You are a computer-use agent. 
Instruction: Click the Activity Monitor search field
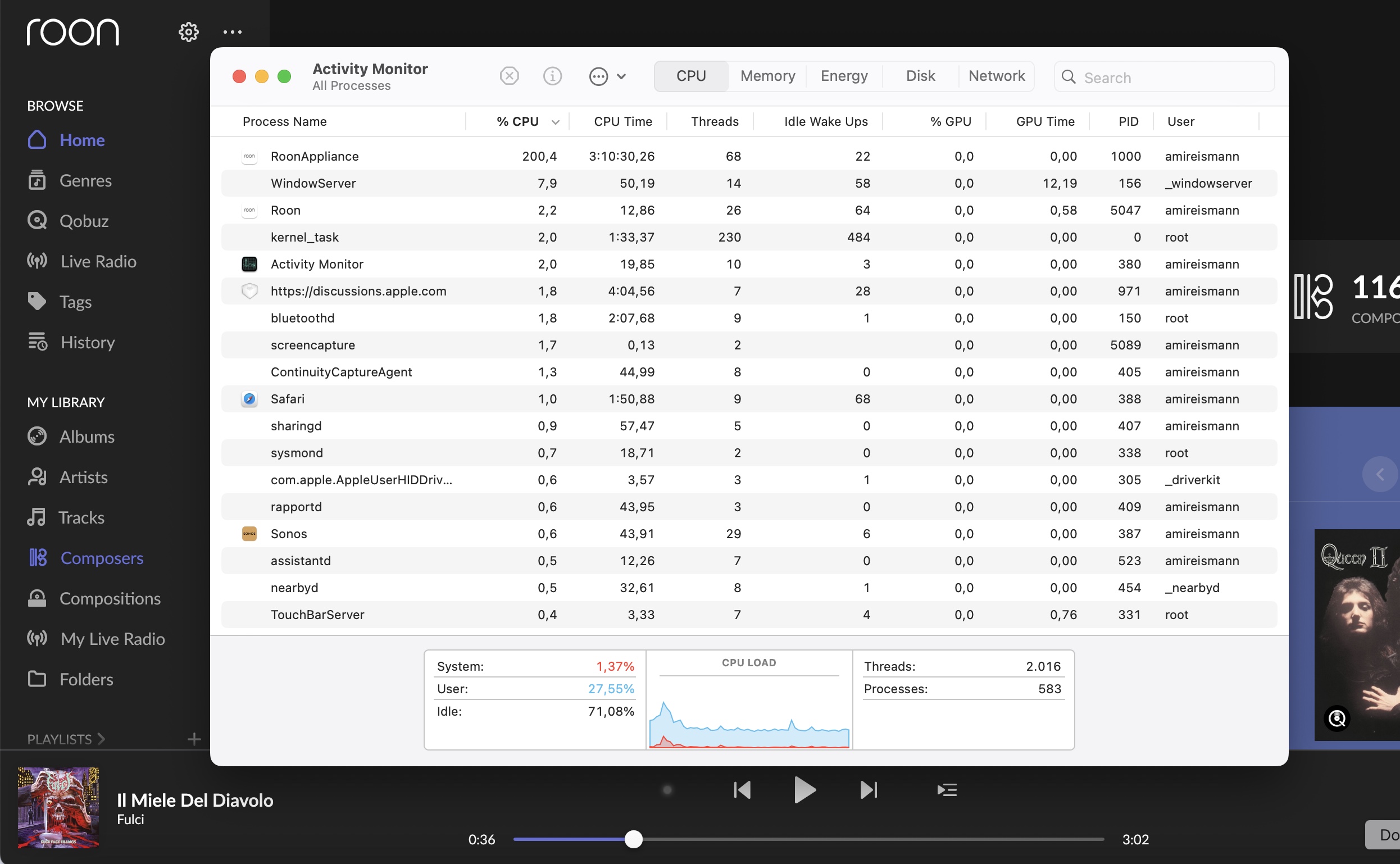pyautogui.click(x=1164, y=77)
